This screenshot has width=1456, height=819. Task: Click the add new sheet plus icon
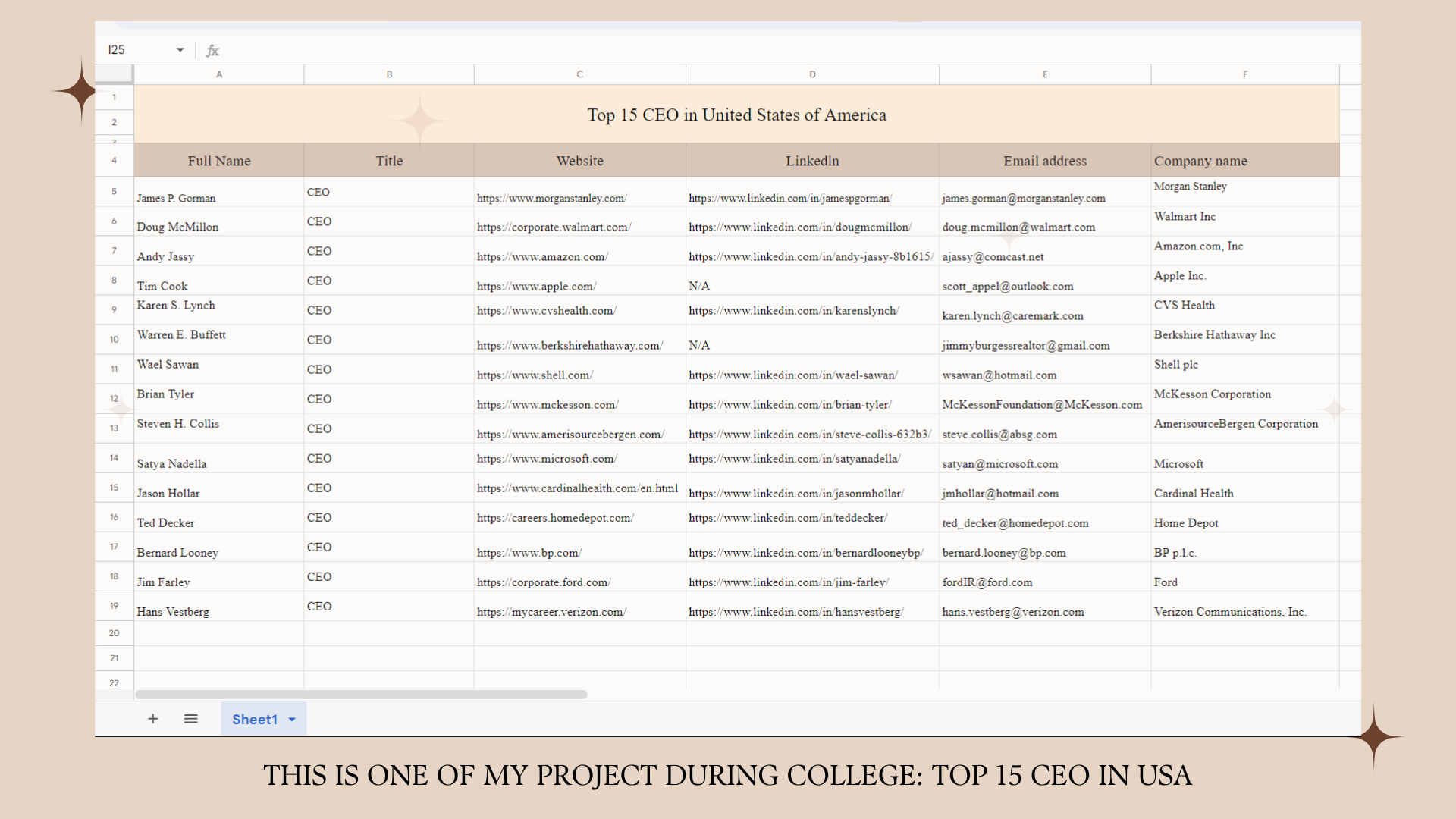tap(152, 719)
